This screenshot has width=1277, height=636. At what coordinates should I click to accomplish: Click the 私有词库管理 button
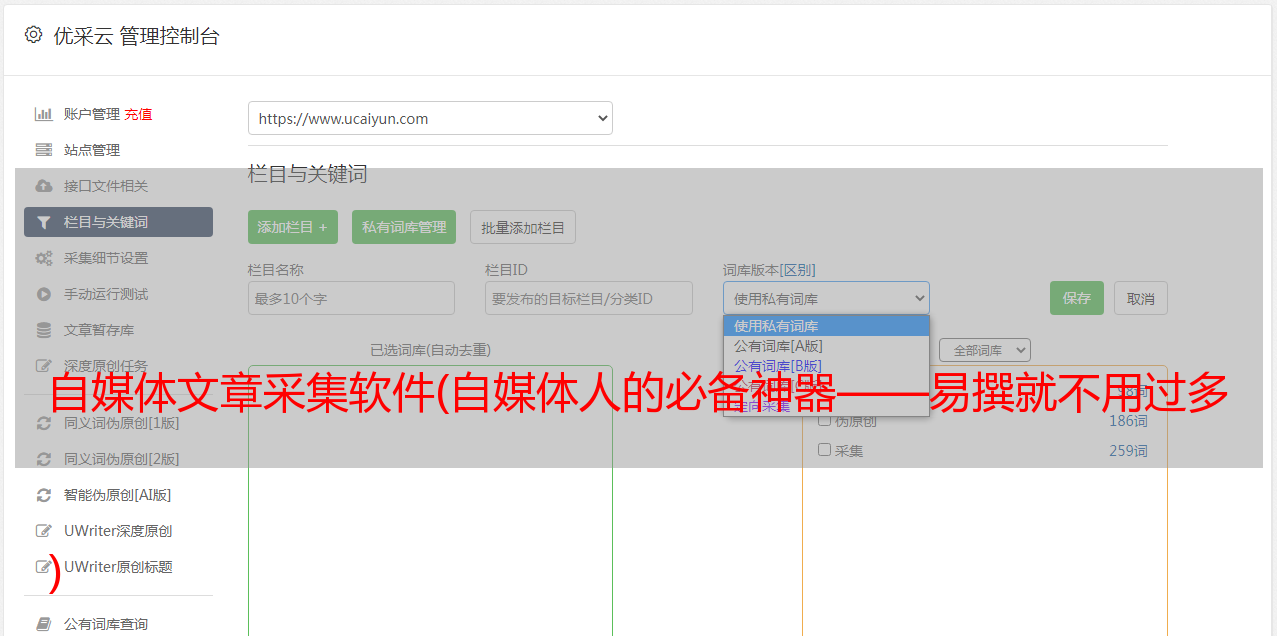click(404, 227)
